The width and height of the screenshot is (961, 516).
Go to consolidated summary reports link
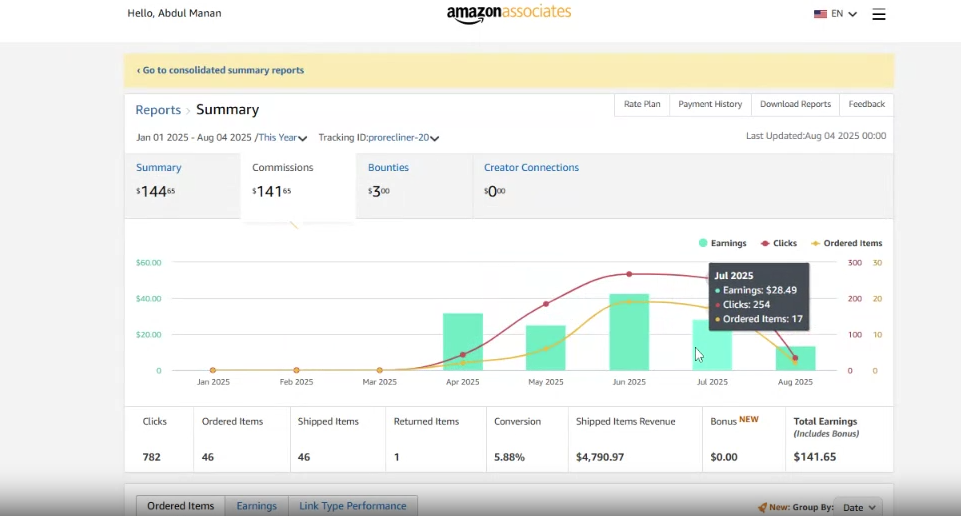click(220, 70)
